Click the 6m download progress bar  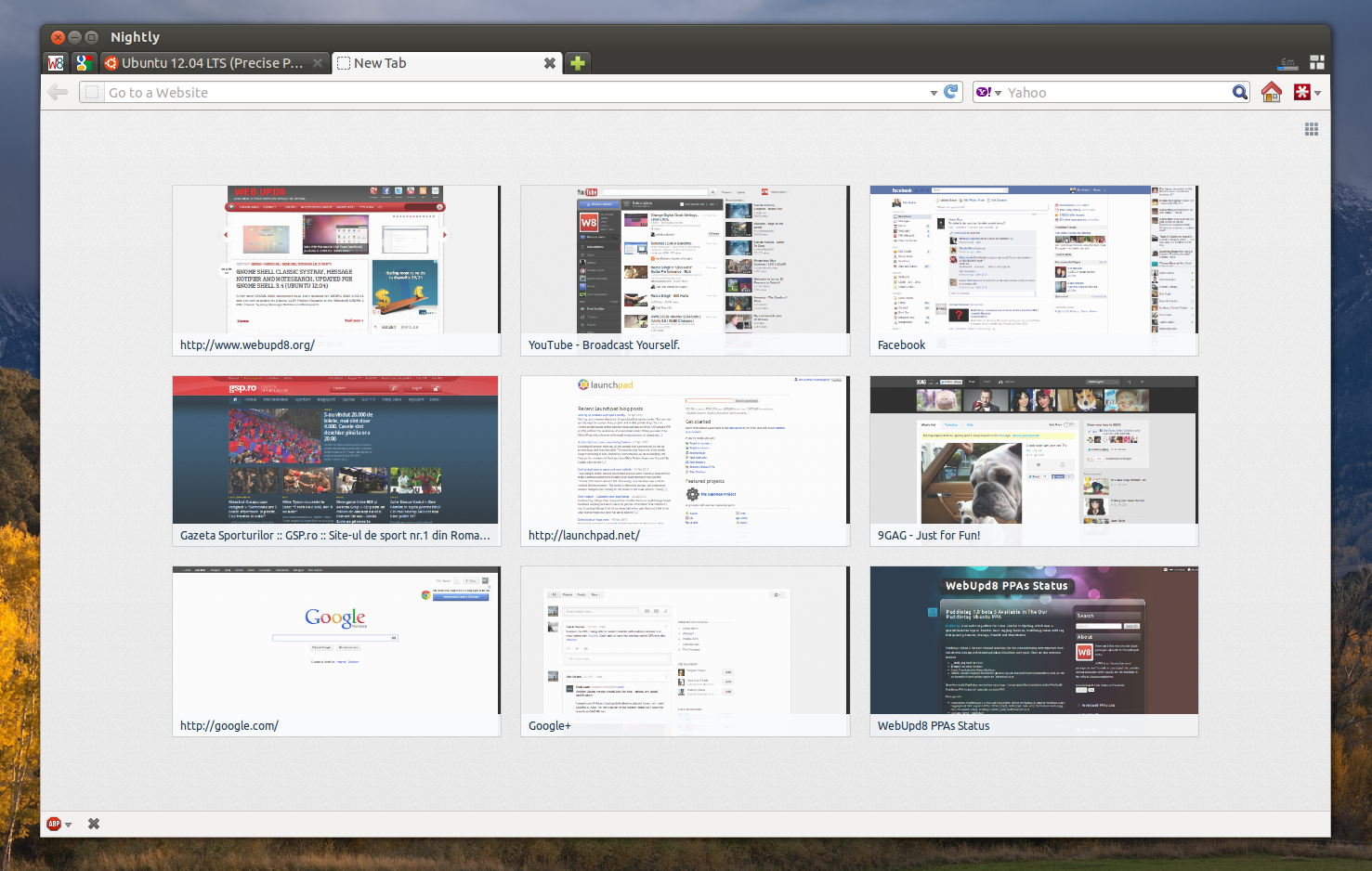point(1287,62)
